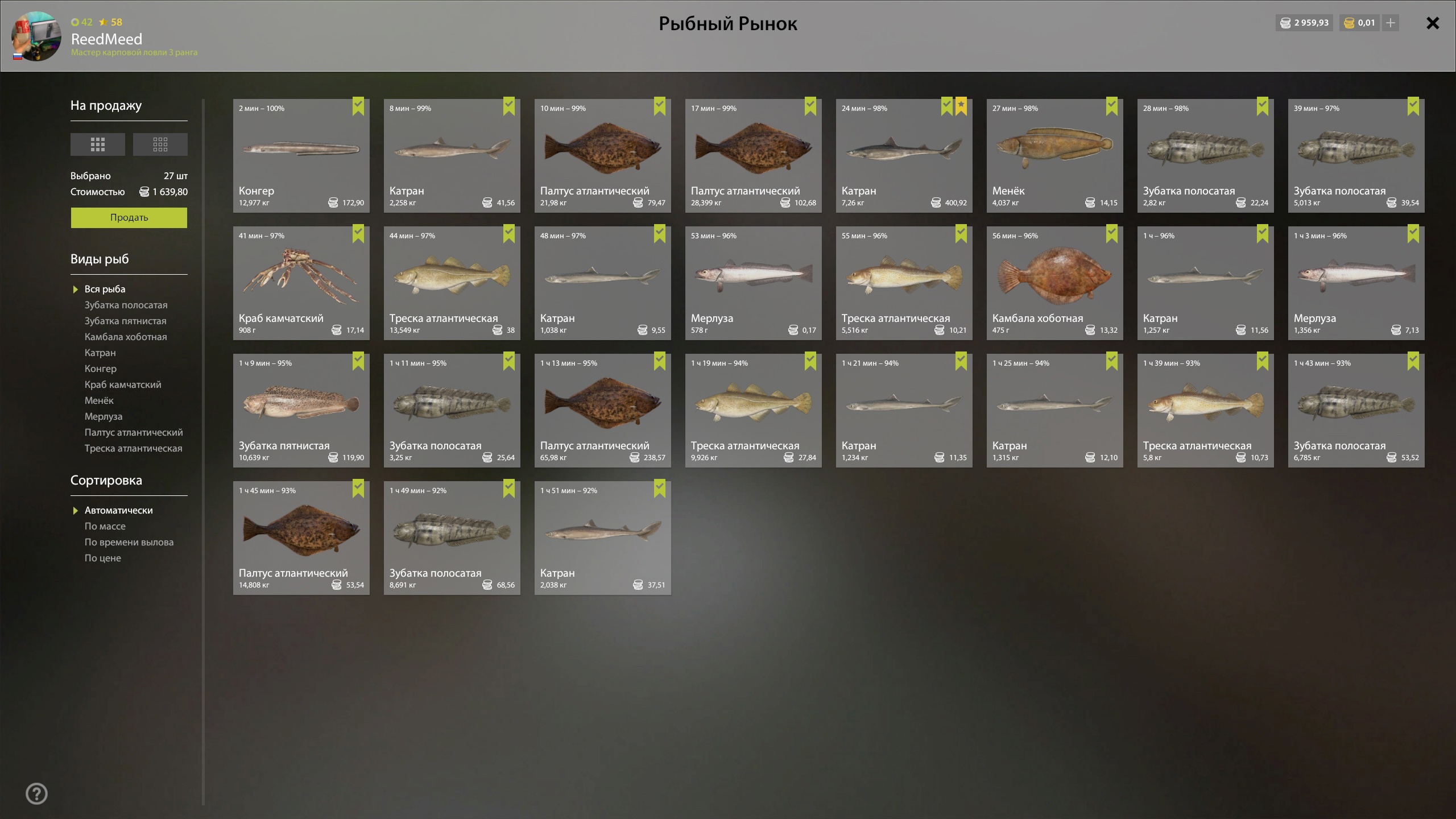Image resolution: width=1456 pixels, height=819 pixels.
Task: Open the help question mark icon
Action: [x=37, y=793]
